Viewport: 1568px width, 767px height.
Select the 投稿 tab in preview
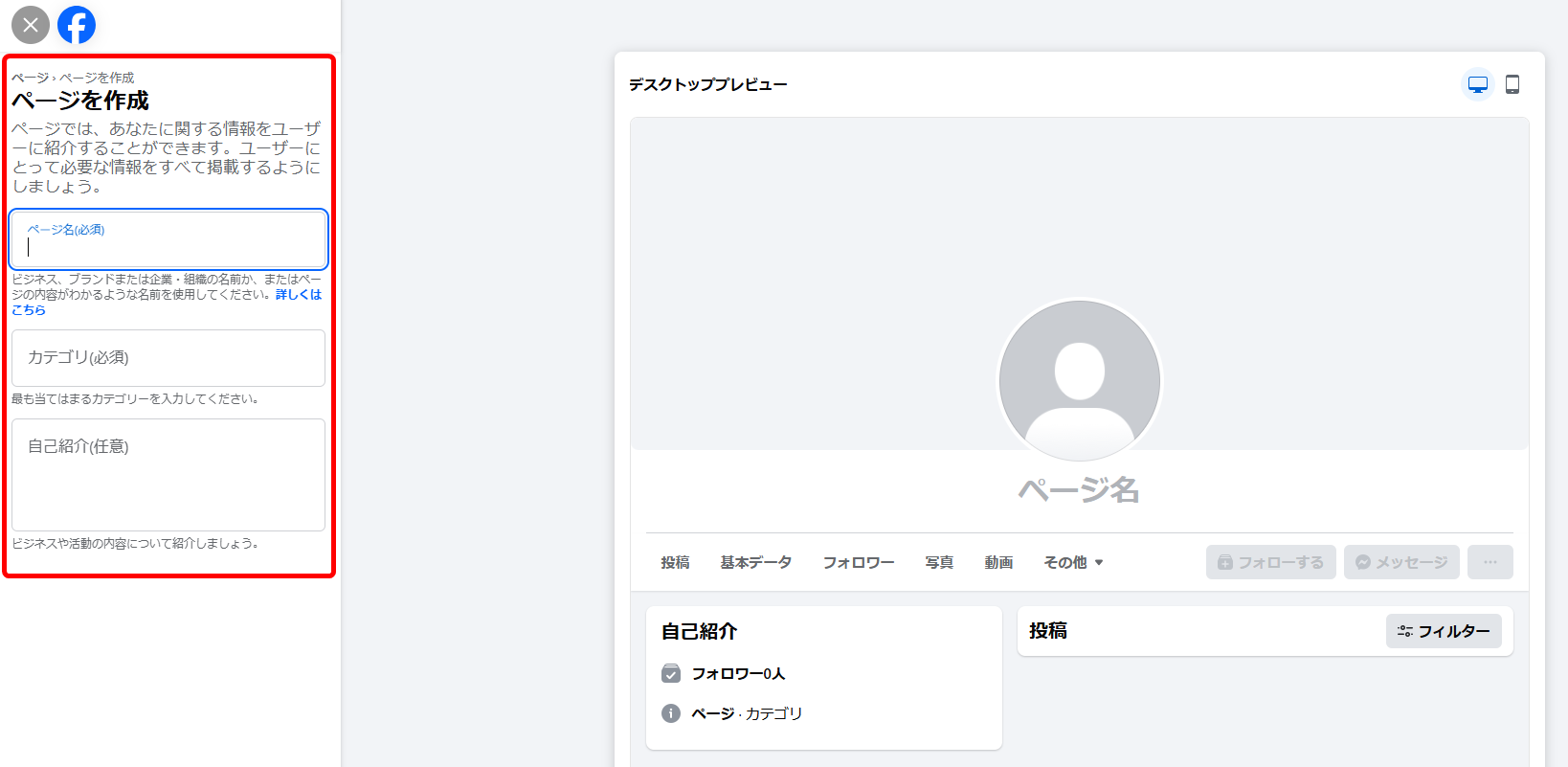675,562
